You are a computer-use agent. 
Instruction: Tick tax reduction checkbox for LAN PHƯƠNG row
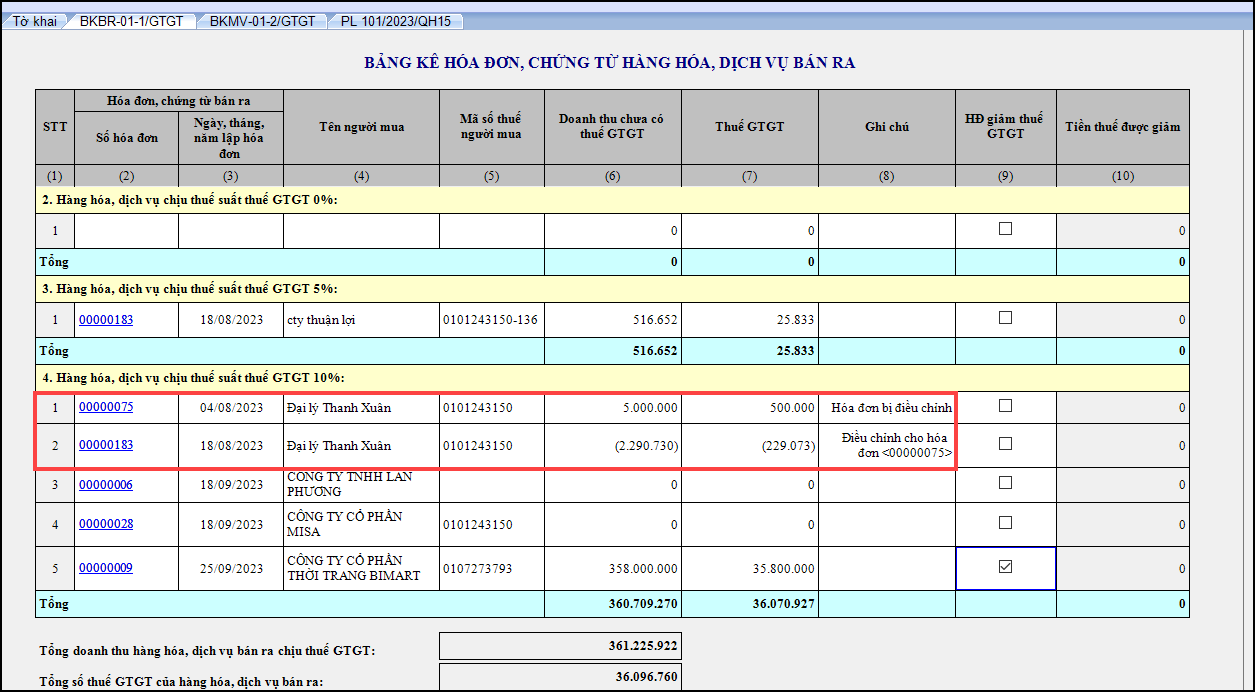pos(1006,483)
